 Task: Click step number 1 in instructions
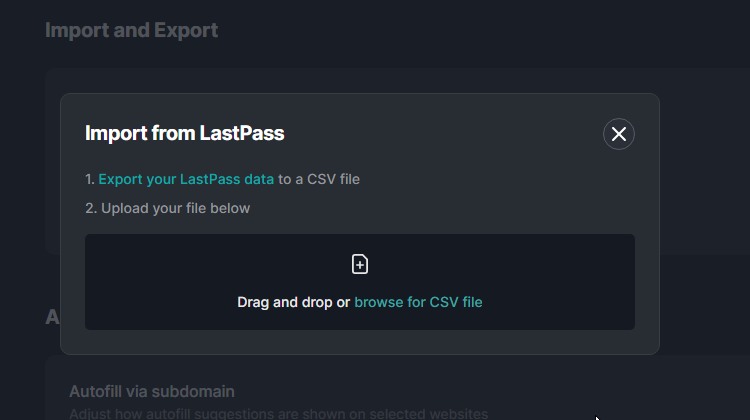[90, 179]
